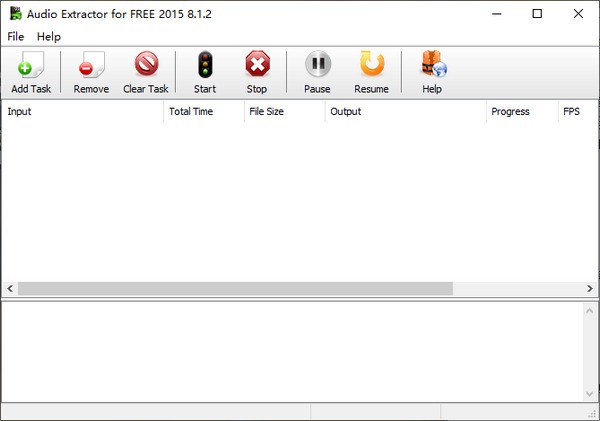The height and width of the screenshot is (421, 600).
Task: Sort by the Input column header
Action: 82,112
